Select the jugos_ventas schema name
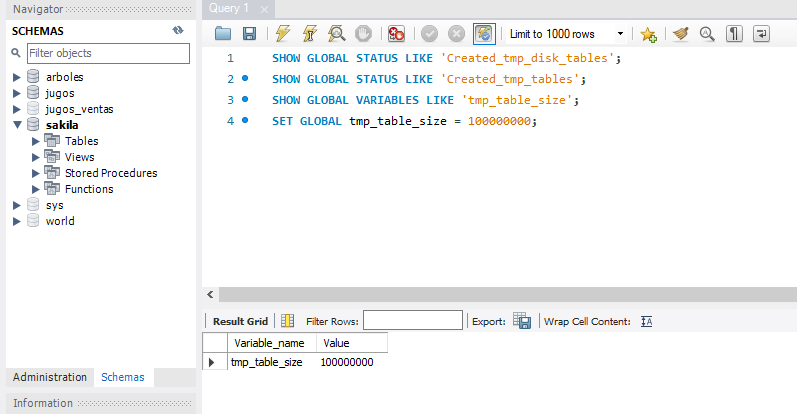Viewport: 797px width, 414px height. (x=79, y=109)
